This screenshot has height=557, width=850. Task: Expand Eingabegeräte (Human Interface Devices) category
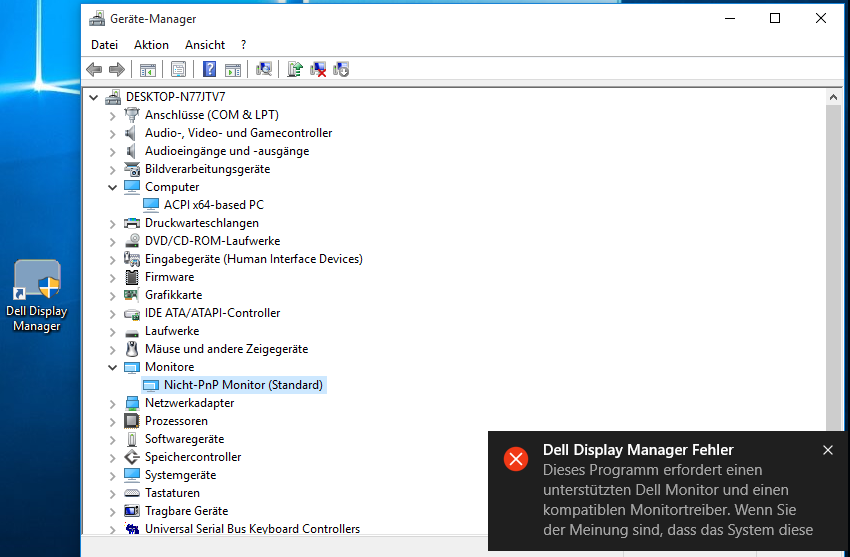112,260
